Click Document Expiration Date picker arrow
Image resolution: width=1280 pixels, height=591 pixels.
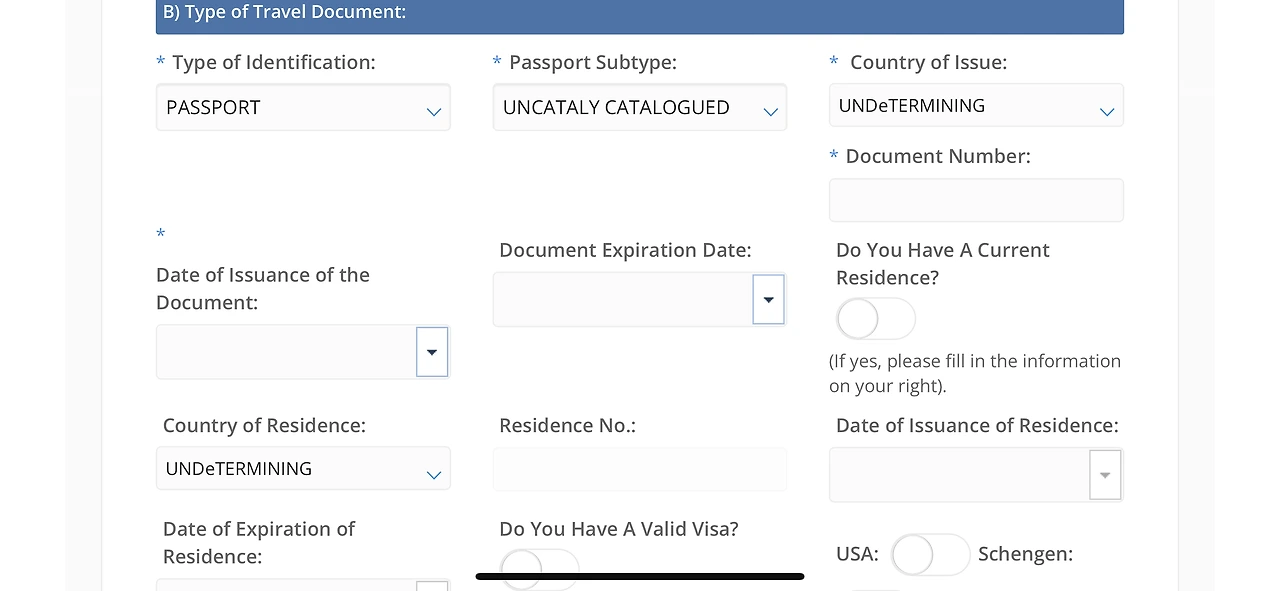coord(768,299)
